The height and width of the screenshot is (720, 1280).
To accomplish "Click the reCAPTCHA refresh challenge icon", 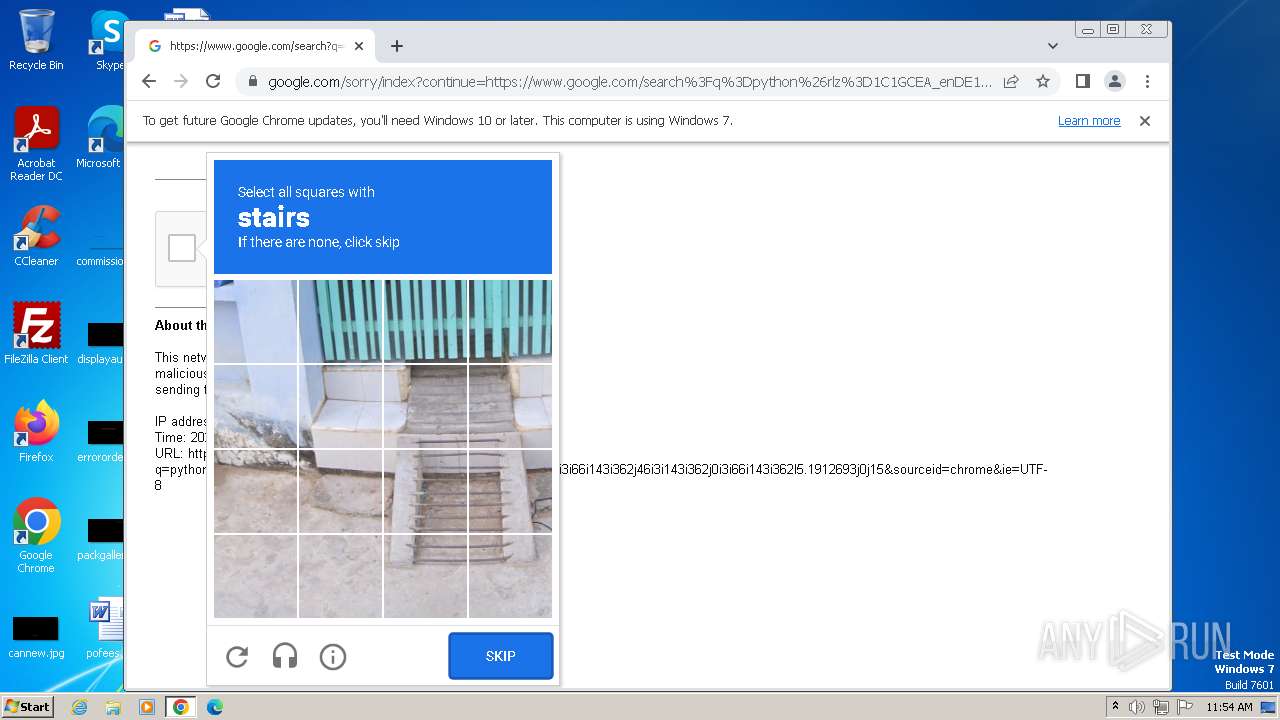I will (x=237, y=657).
